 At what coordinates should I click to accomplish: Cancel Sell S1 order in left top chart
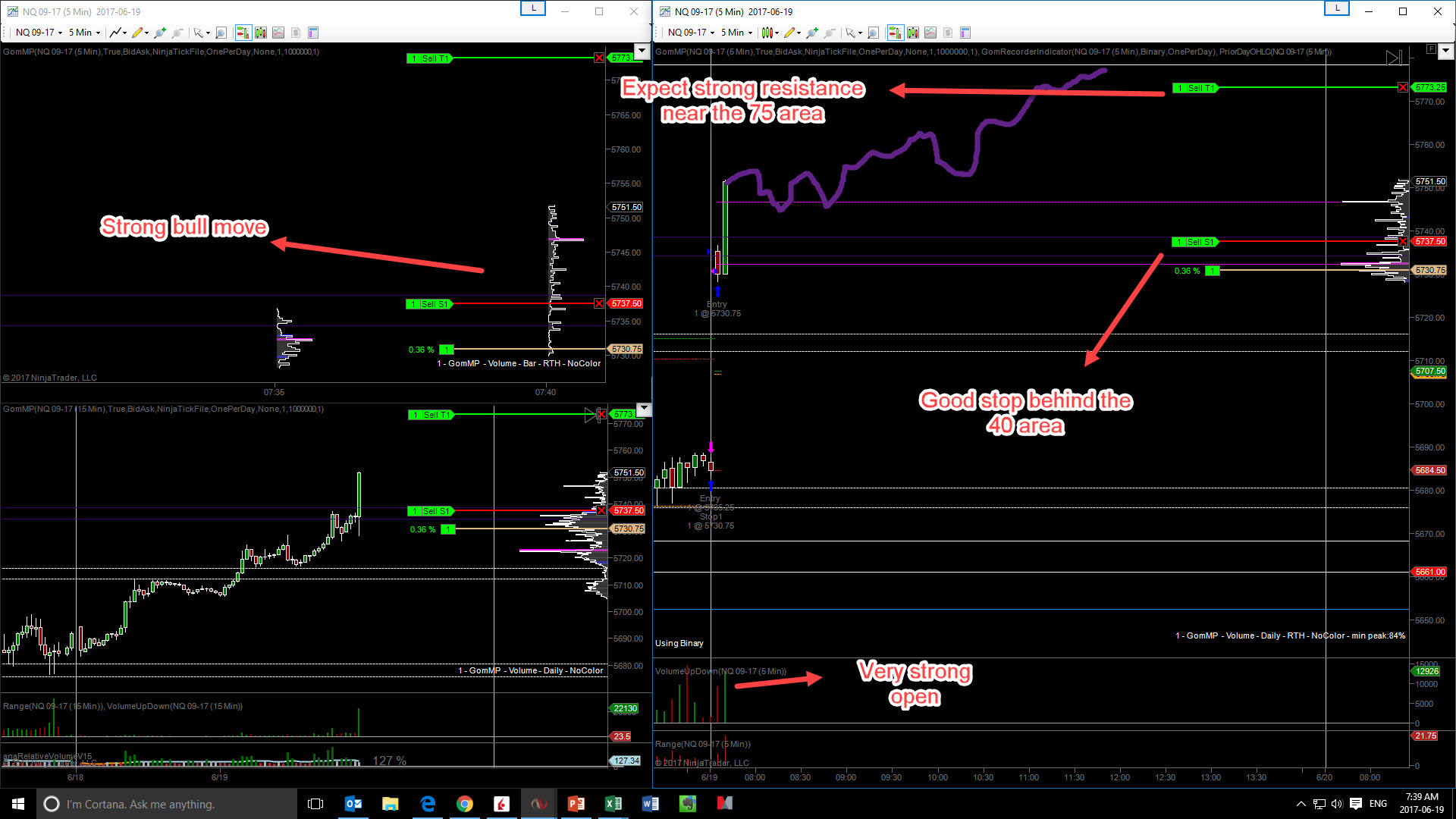pyautogui.click(x=599, y=304)
